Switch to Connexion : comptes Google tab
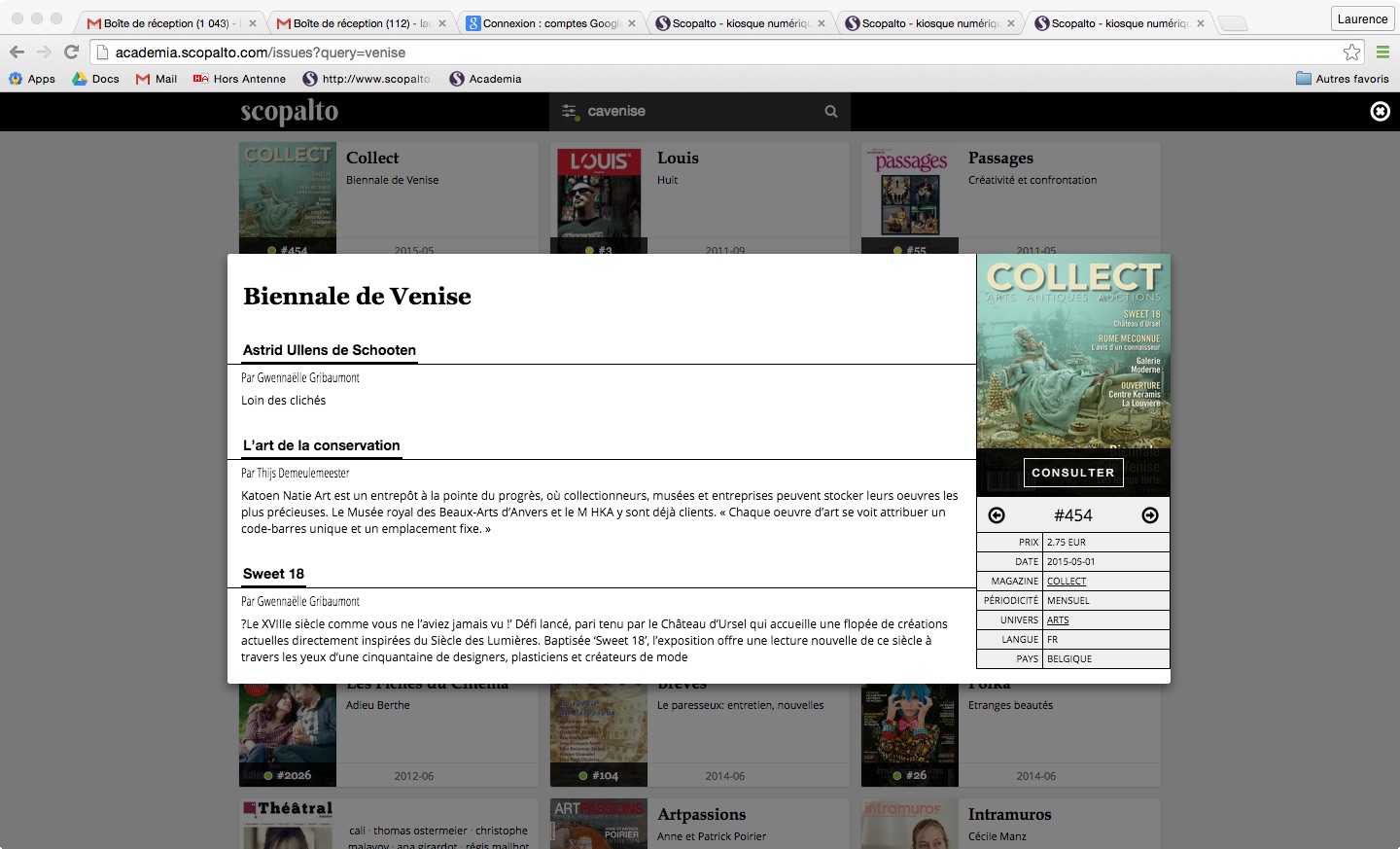The width and height of the screenshot is (1400, 849). tap(544, 23)
